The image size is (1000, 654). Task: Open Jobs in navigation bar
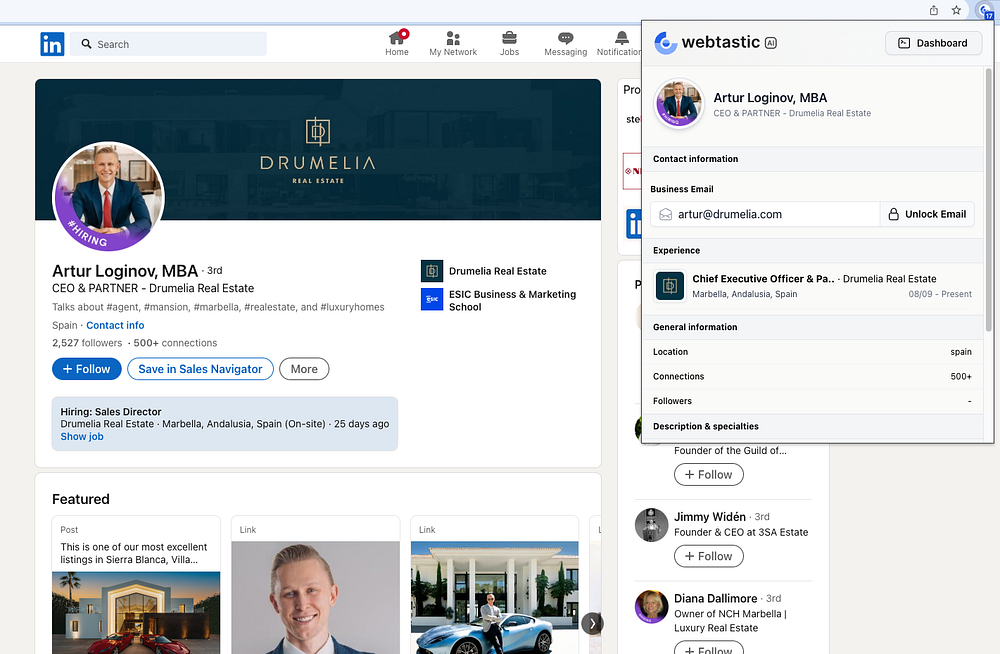click(509, 43)
